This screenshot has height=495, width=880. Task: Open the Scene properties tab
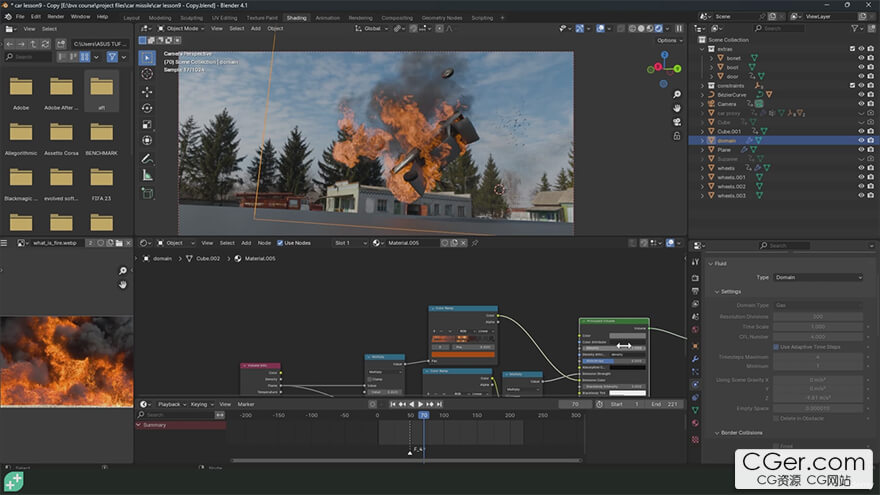[x=695, y=317]
